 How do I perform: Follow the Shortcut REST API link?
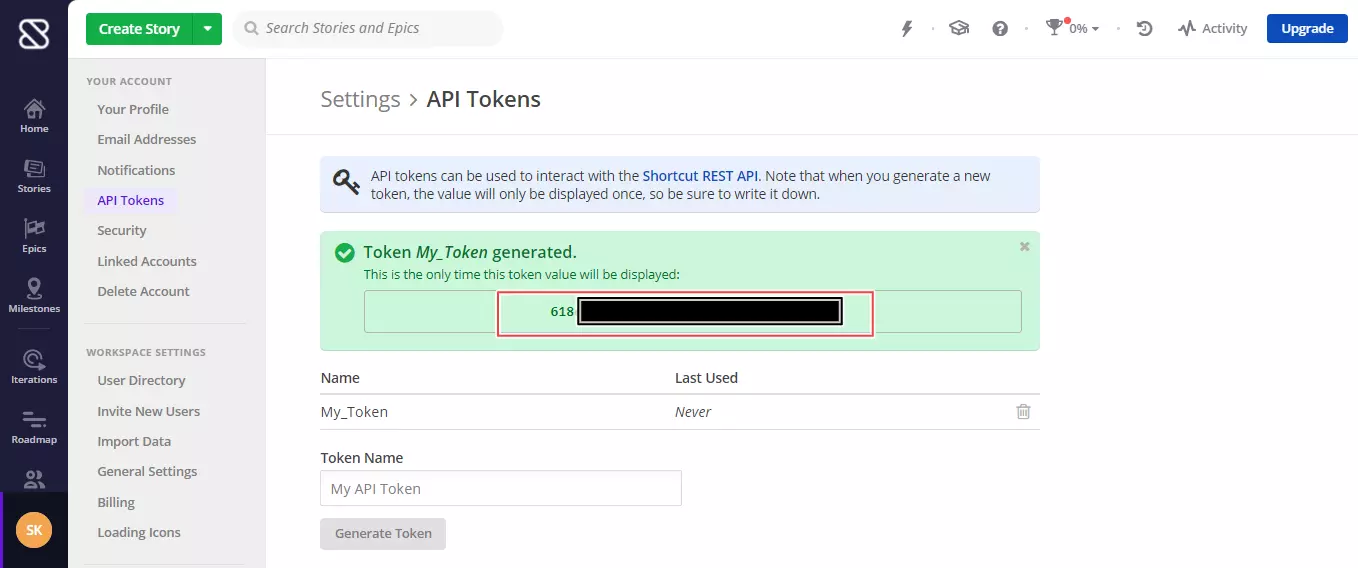(x=700, y=176)
